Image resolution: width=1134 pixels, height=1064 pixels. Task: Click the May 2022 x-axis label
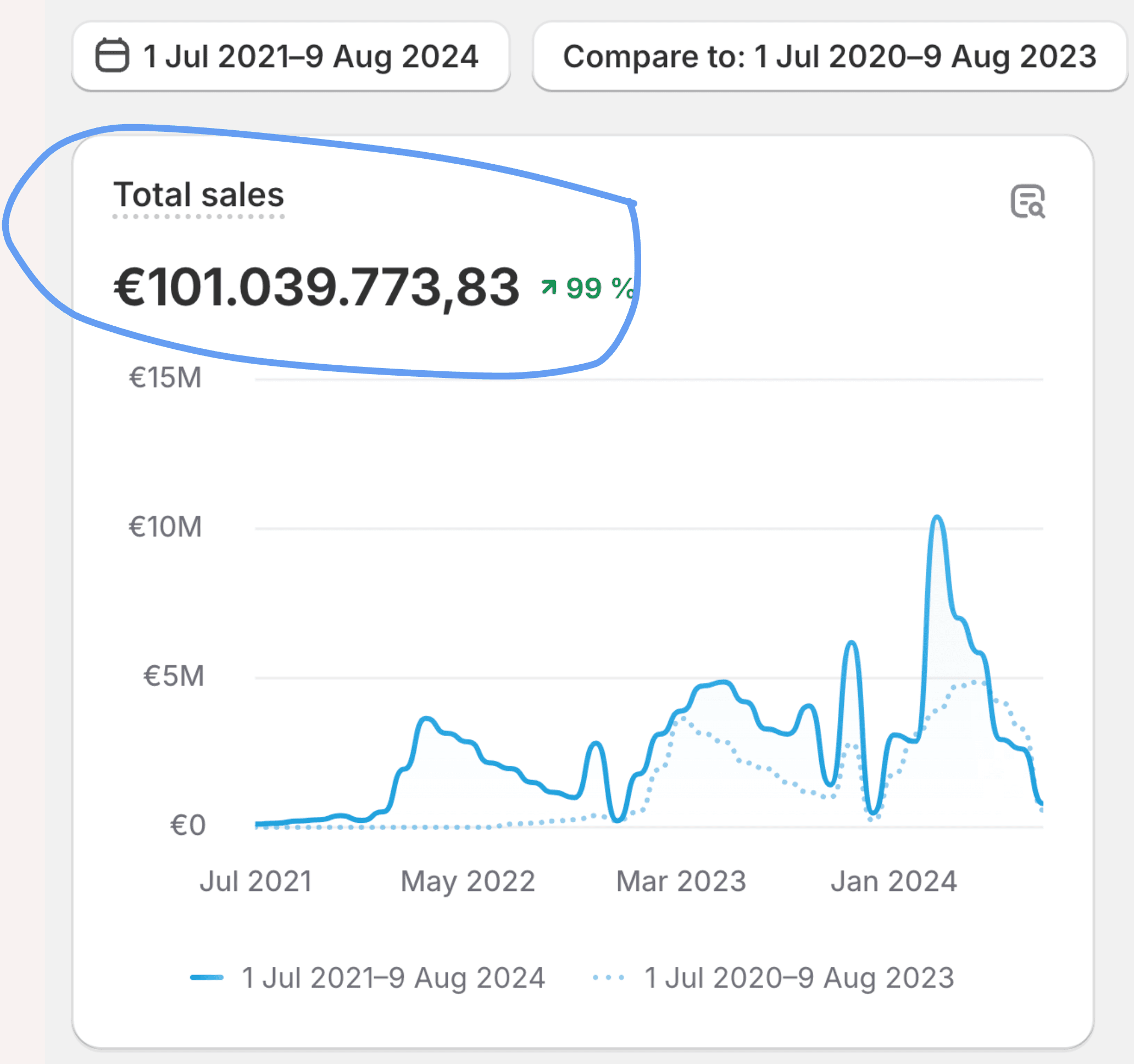click(468, 881)
